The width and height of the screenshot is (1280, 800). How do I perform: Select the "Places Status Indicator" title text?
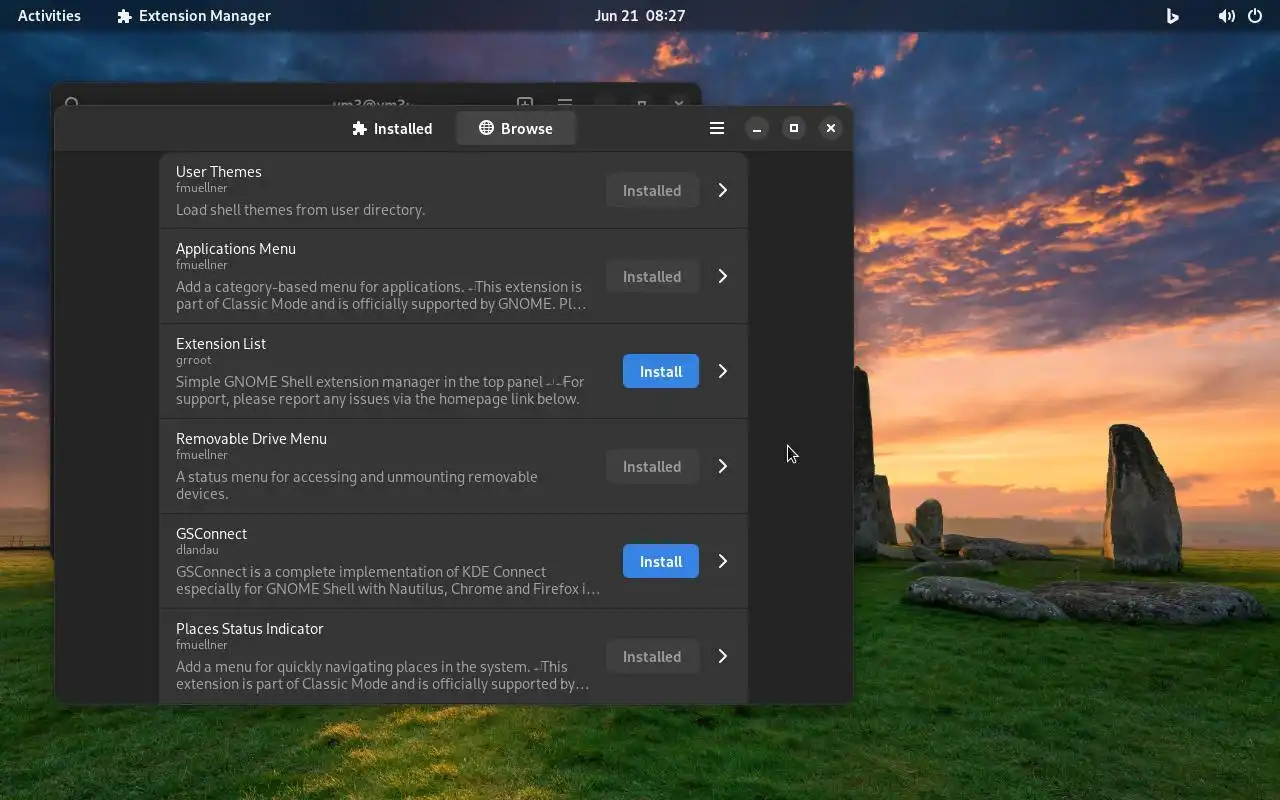click(x=250, y=628)
